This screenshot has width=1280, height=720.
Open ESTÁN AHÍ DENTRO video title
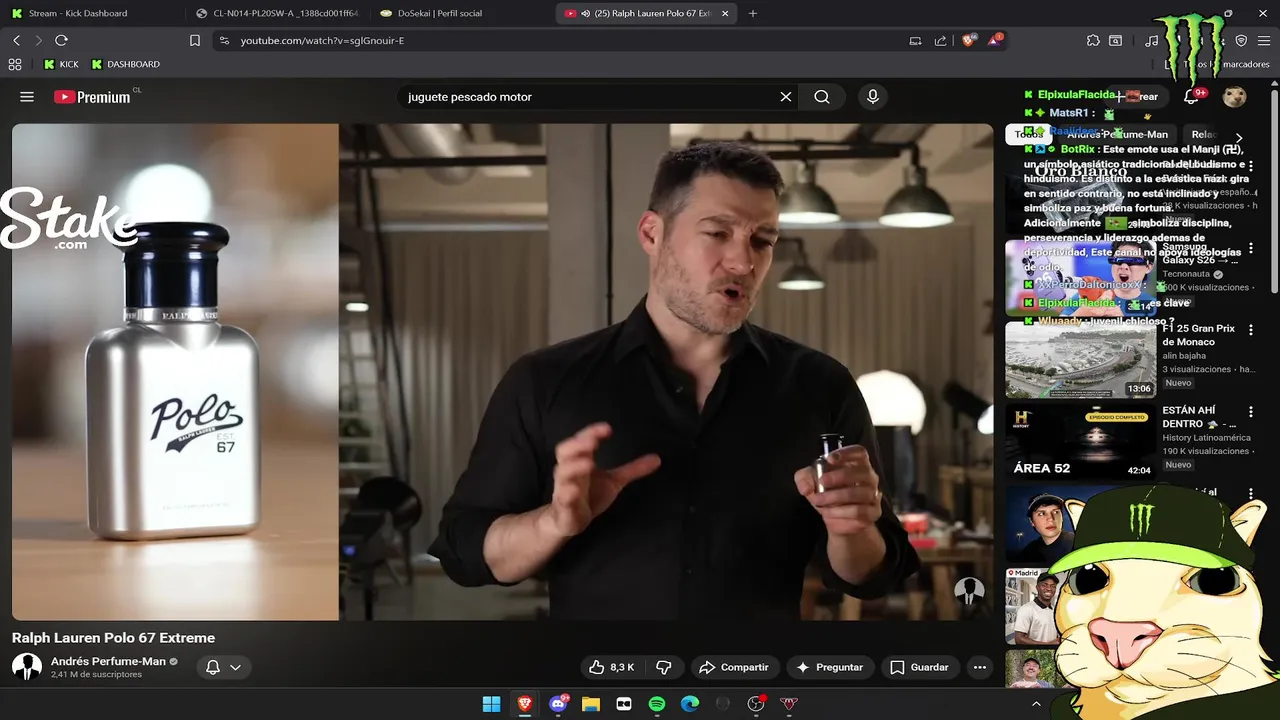(1199, 417)
